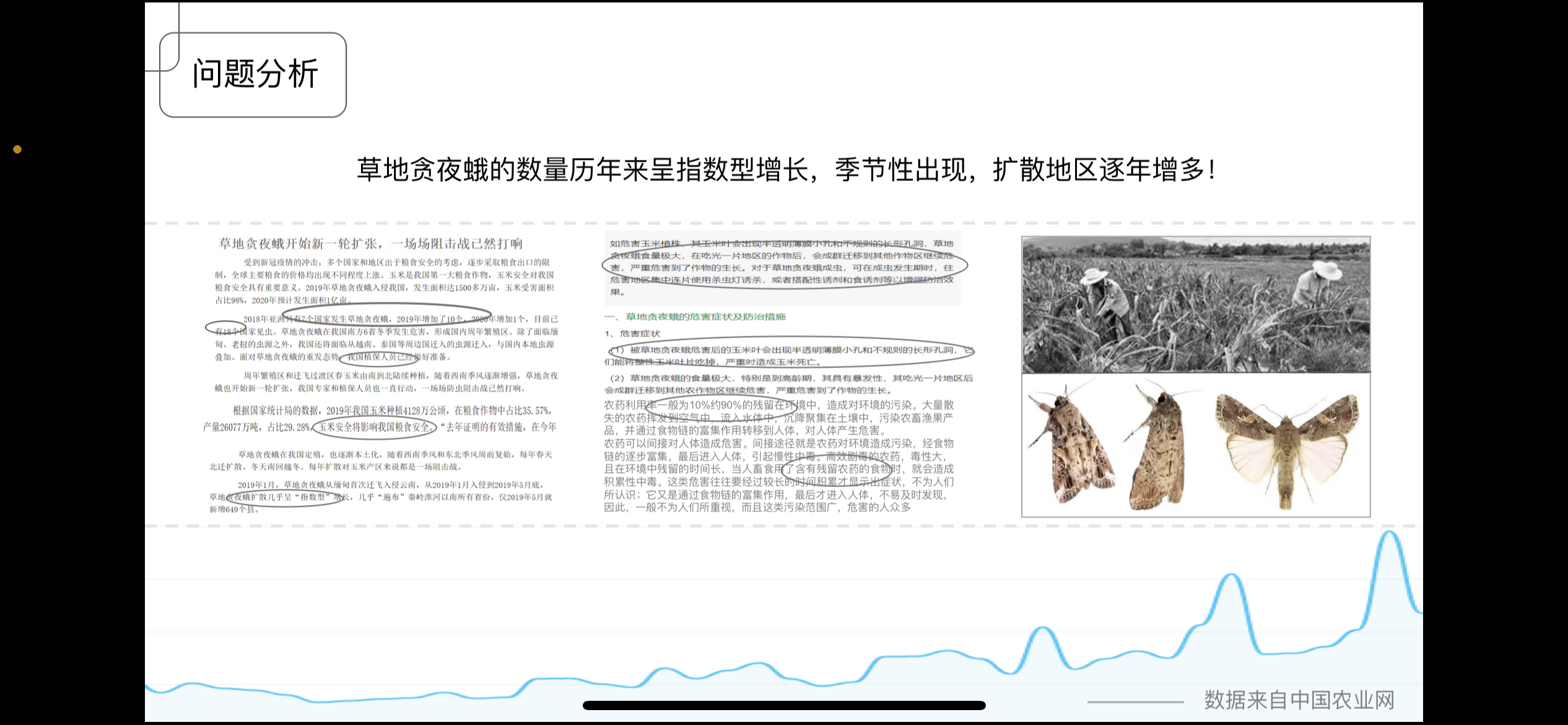1568x725 pixels.
Task: Tap the circled phrase 玉米安全将影响我国粮食安全
Action: [375, 427]
